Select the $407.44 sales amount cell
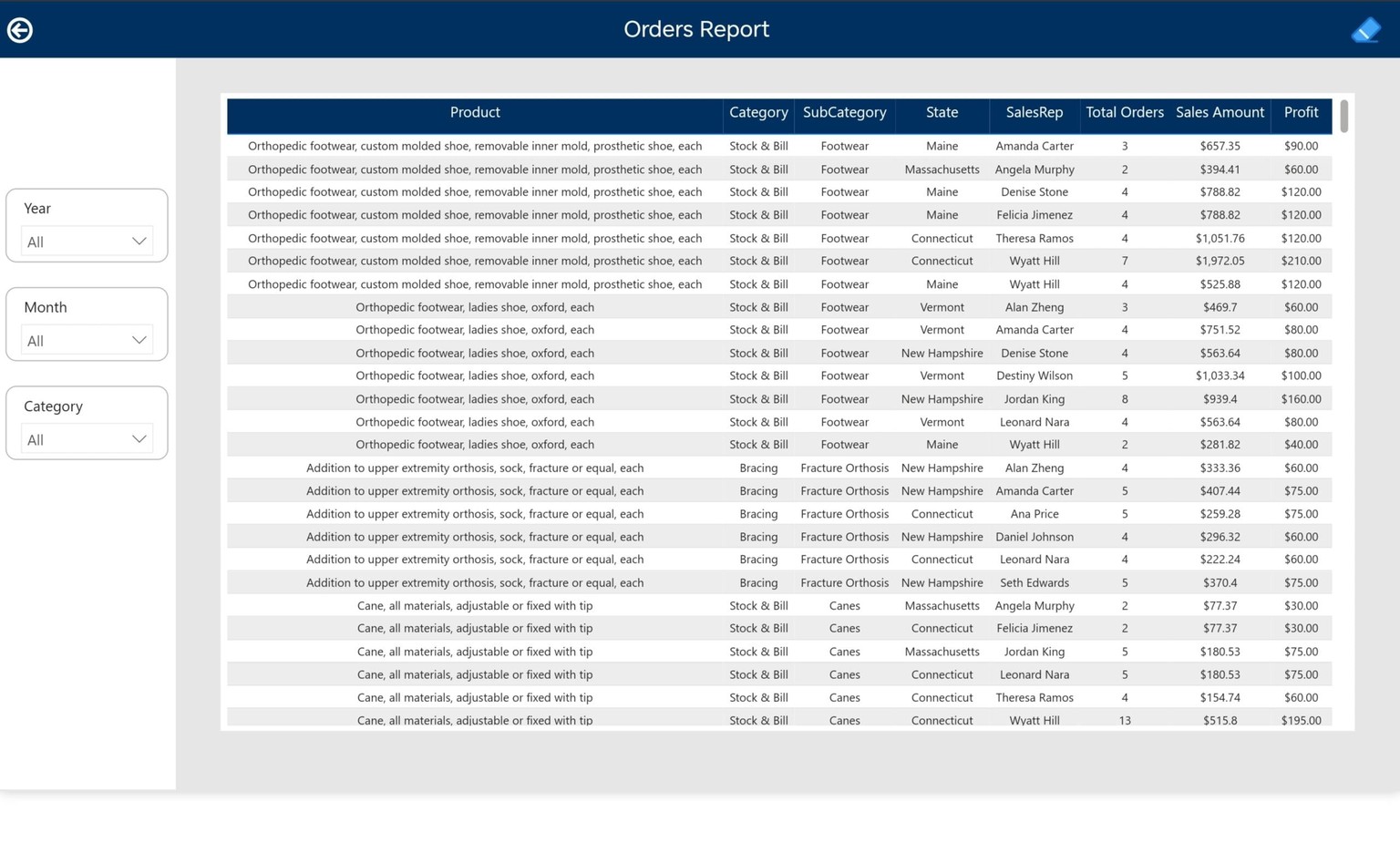This screenshot has width=1400, height=843. (1220, 490)
